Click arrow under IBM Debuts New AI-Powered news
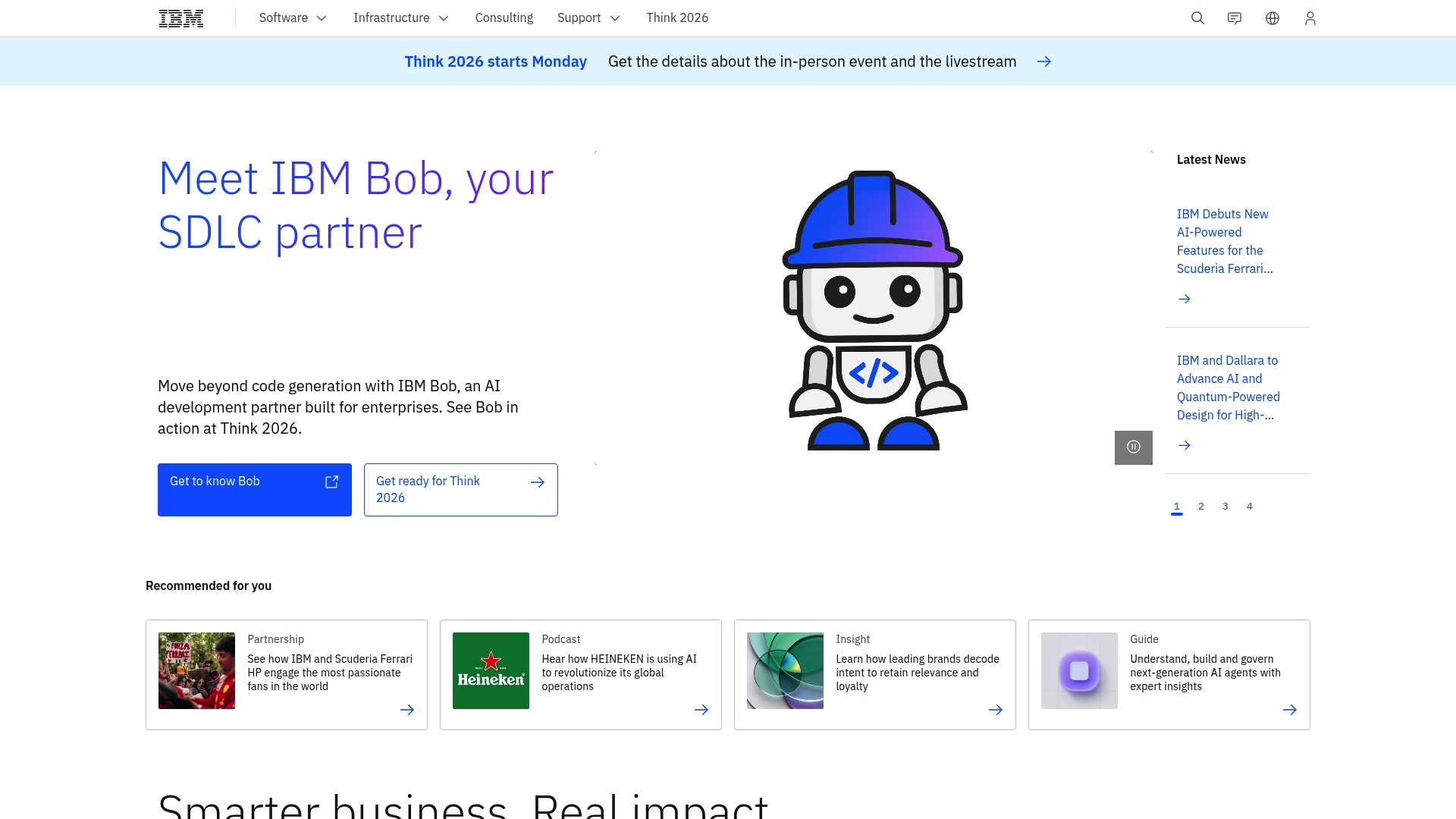The height and width of the screenshot is (819, 1456). tap(1185, 300)
